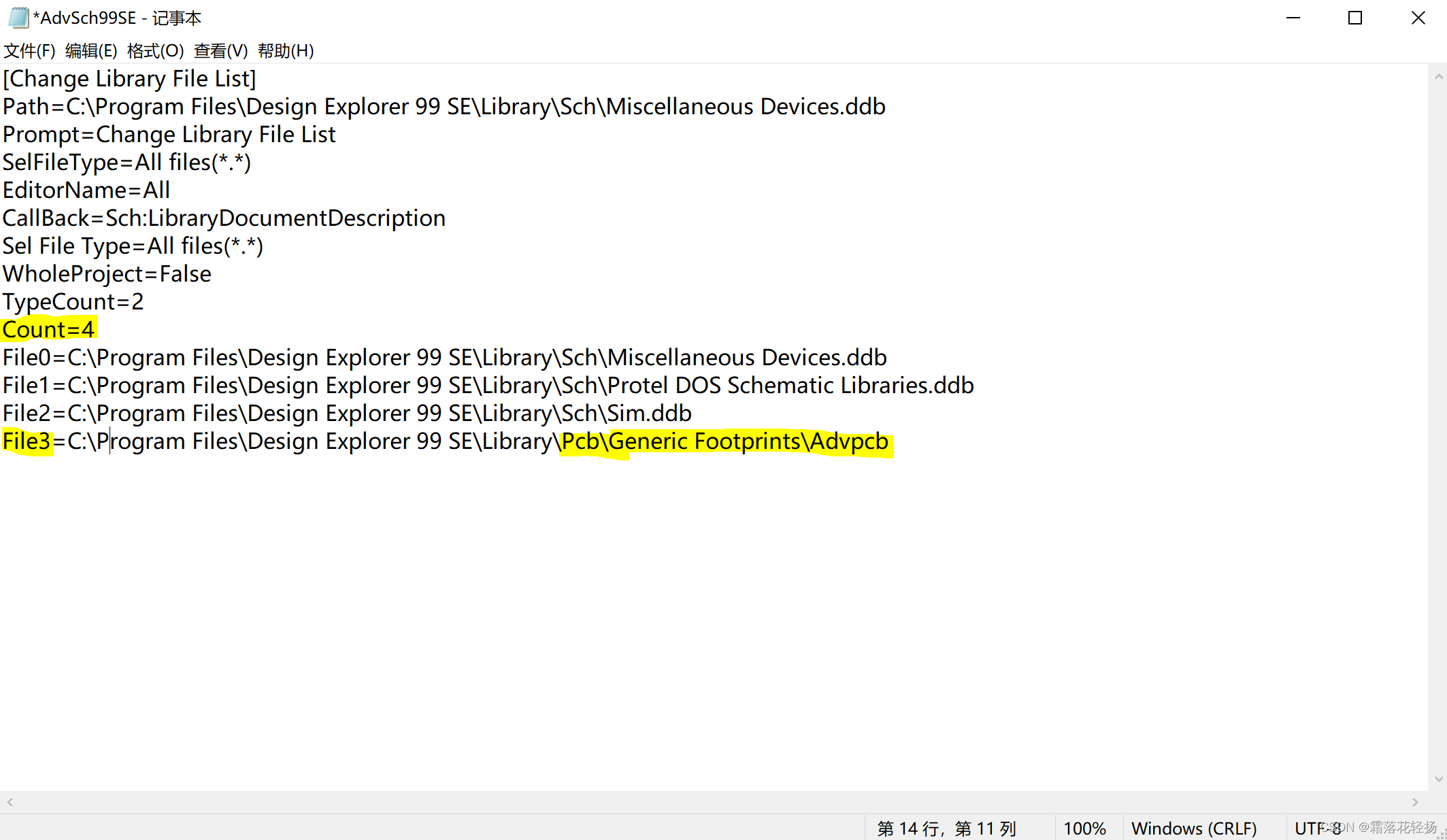Screen dimensions: 1447x840
Task: Open the 格式(O) menu
Action: click(x=155, y=50)
